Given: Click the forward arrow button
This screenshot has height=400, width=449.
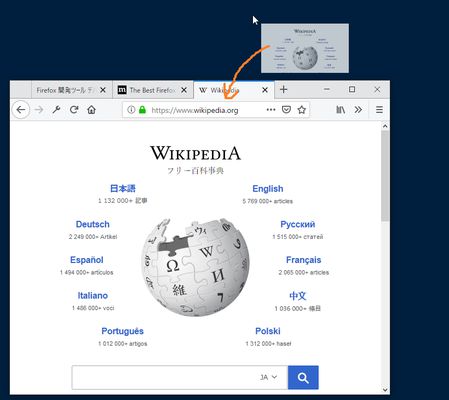Looking at the screenshot, I should click(x=39, y=110).
